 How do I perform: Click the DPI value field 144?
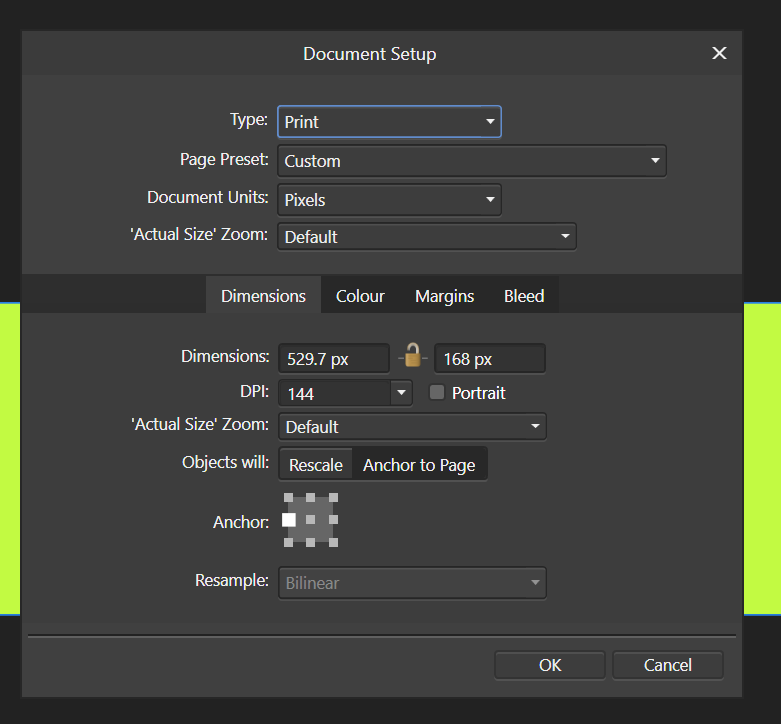tap(335, 393)
